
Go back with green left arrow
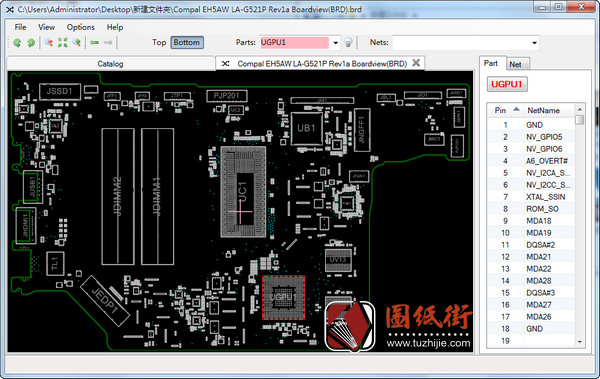pyautogui.click(x=94, y=42)
